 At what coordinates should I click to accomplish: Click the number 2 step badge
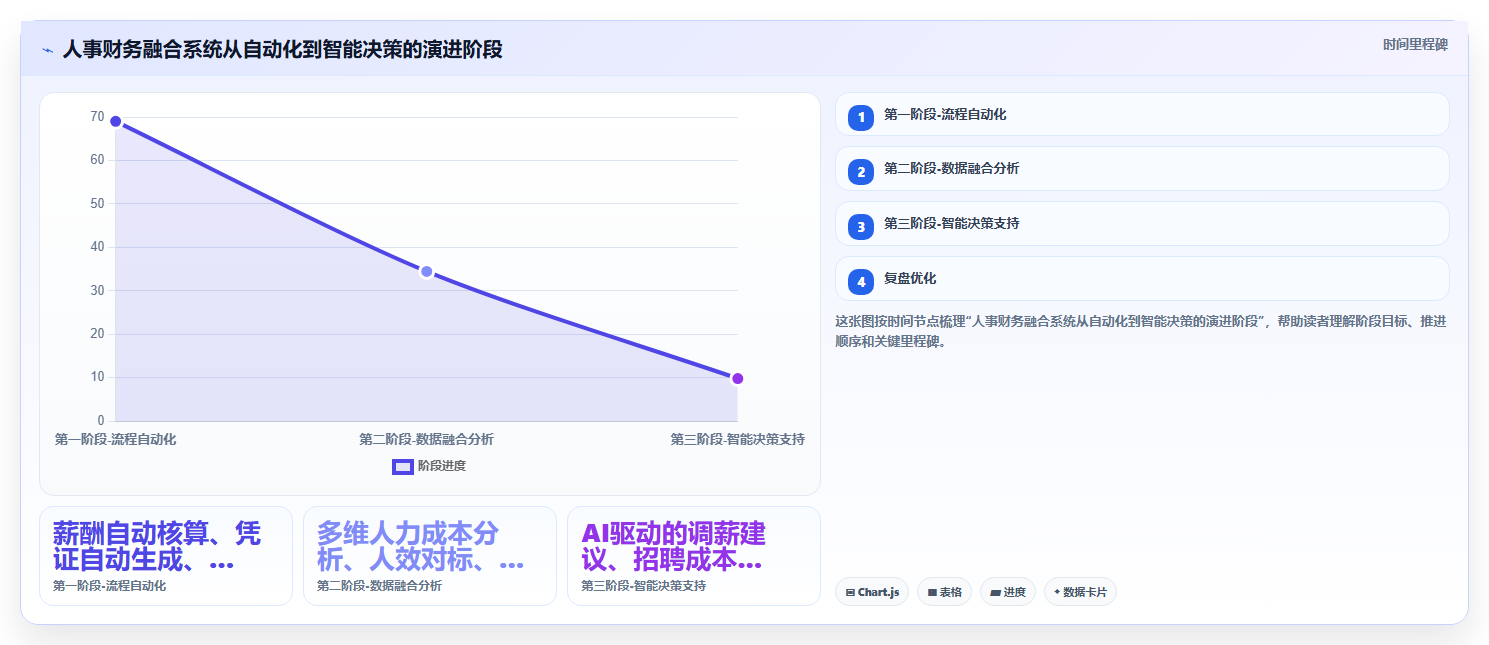tap(861, 172)
